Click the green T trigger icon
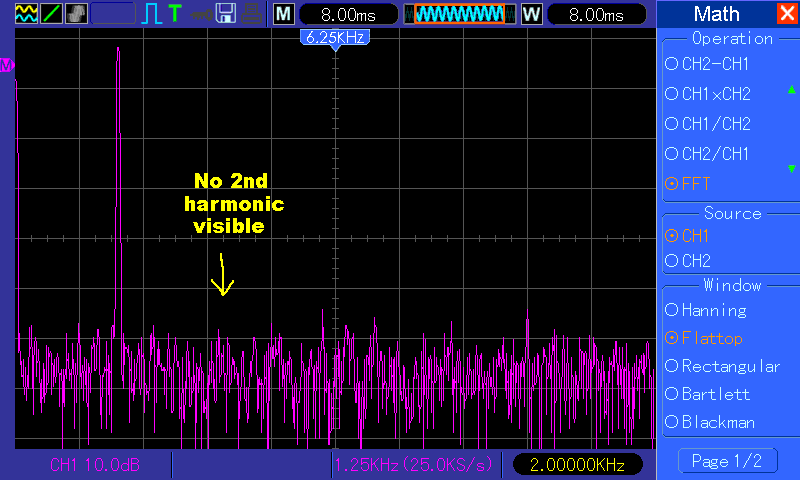 (175, 14)
